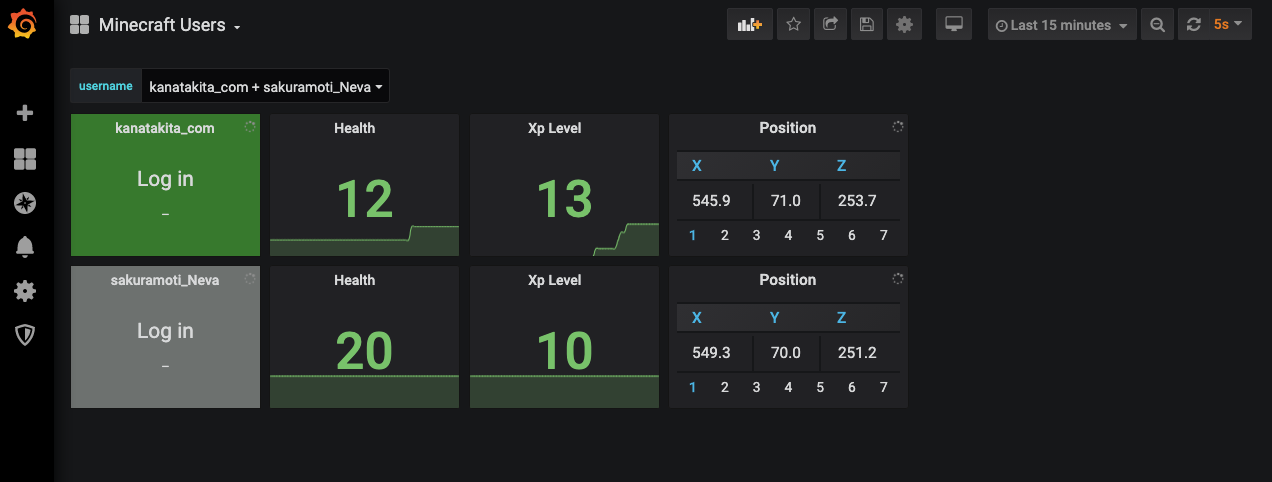Open the 5s refresh interval dropdown
This screenshot has width=1272, height=482.
tap(1228, 25)
